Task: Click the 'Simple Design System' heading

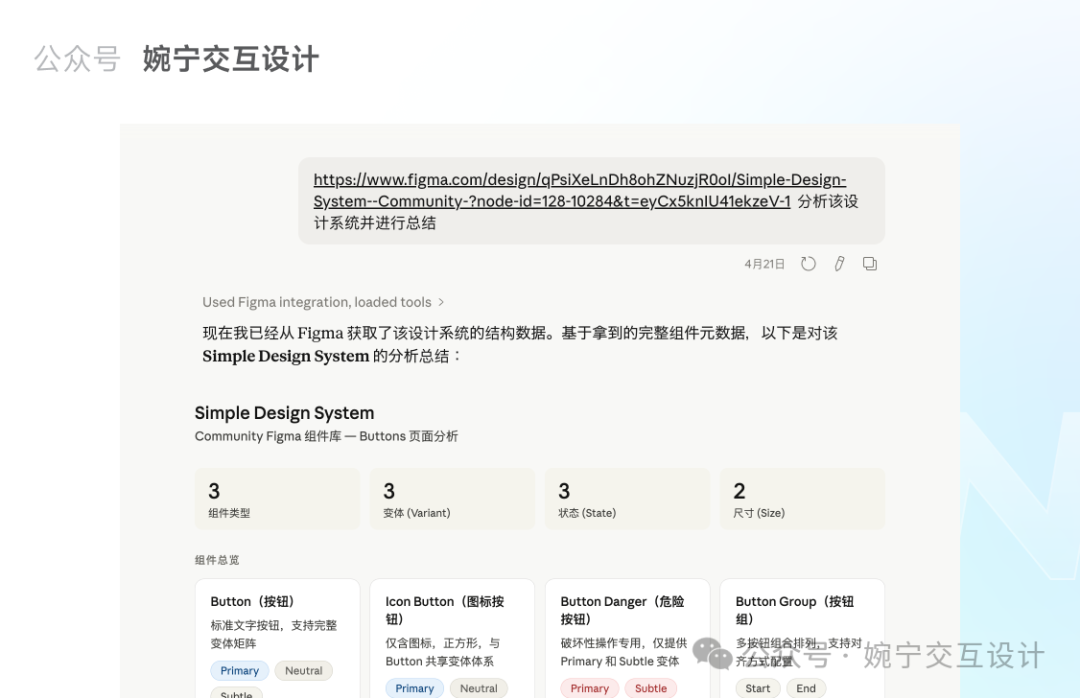Action: click(284, 413)
